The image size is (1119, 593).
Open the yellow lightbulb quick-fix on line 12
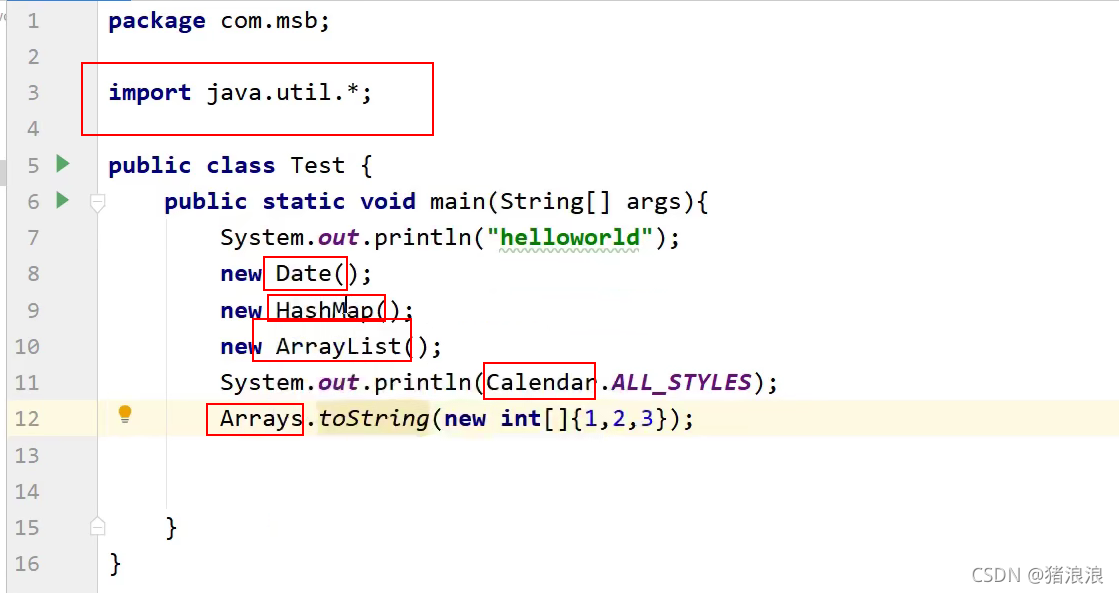(125, 415)
